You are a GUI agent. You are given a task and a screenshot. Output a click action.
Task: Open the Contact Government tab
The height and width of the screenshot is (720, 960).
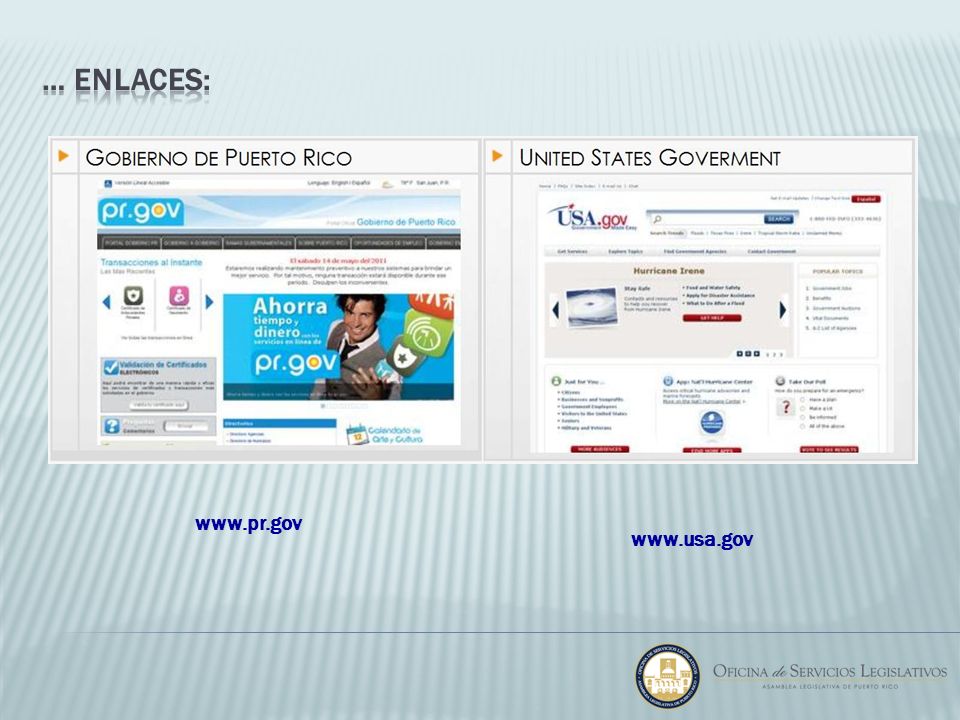(771, 252)
